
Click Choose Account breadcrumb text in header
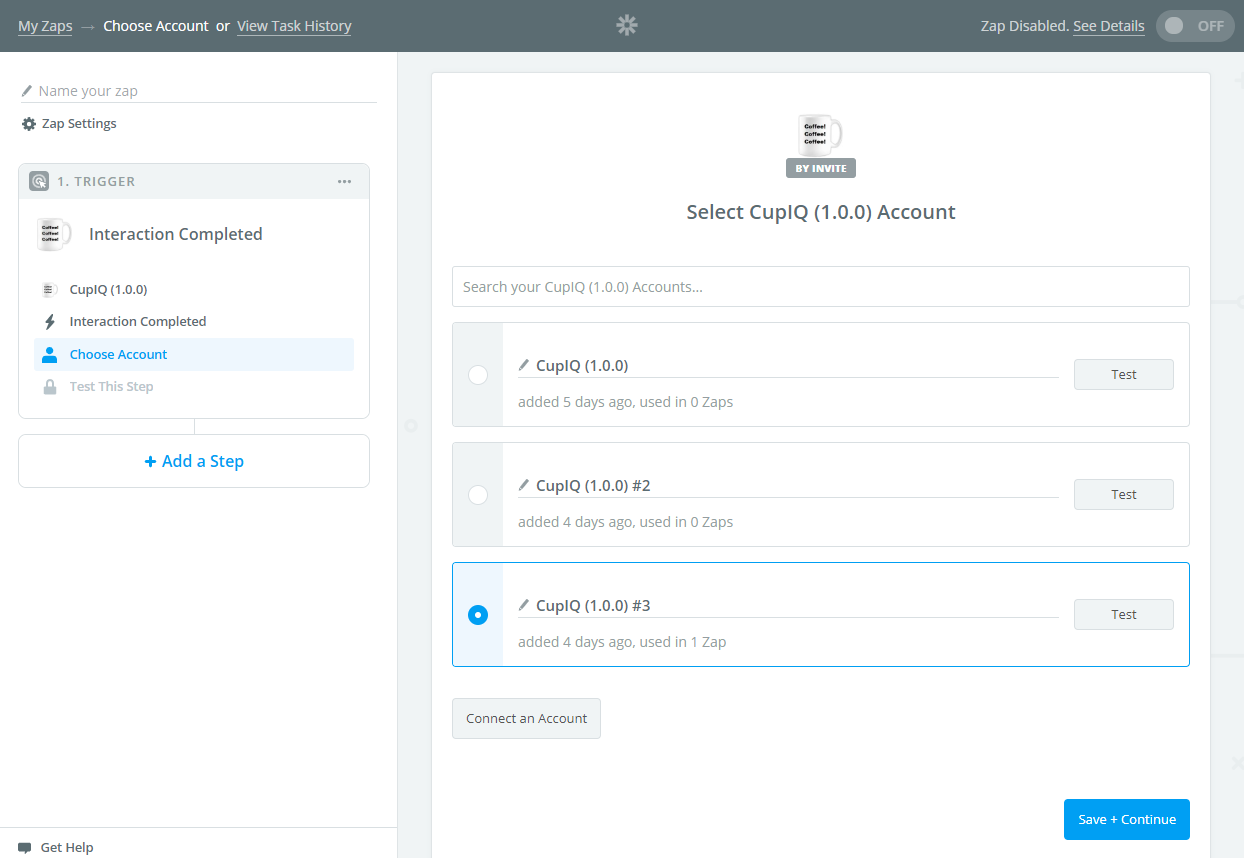coord(156,26)
